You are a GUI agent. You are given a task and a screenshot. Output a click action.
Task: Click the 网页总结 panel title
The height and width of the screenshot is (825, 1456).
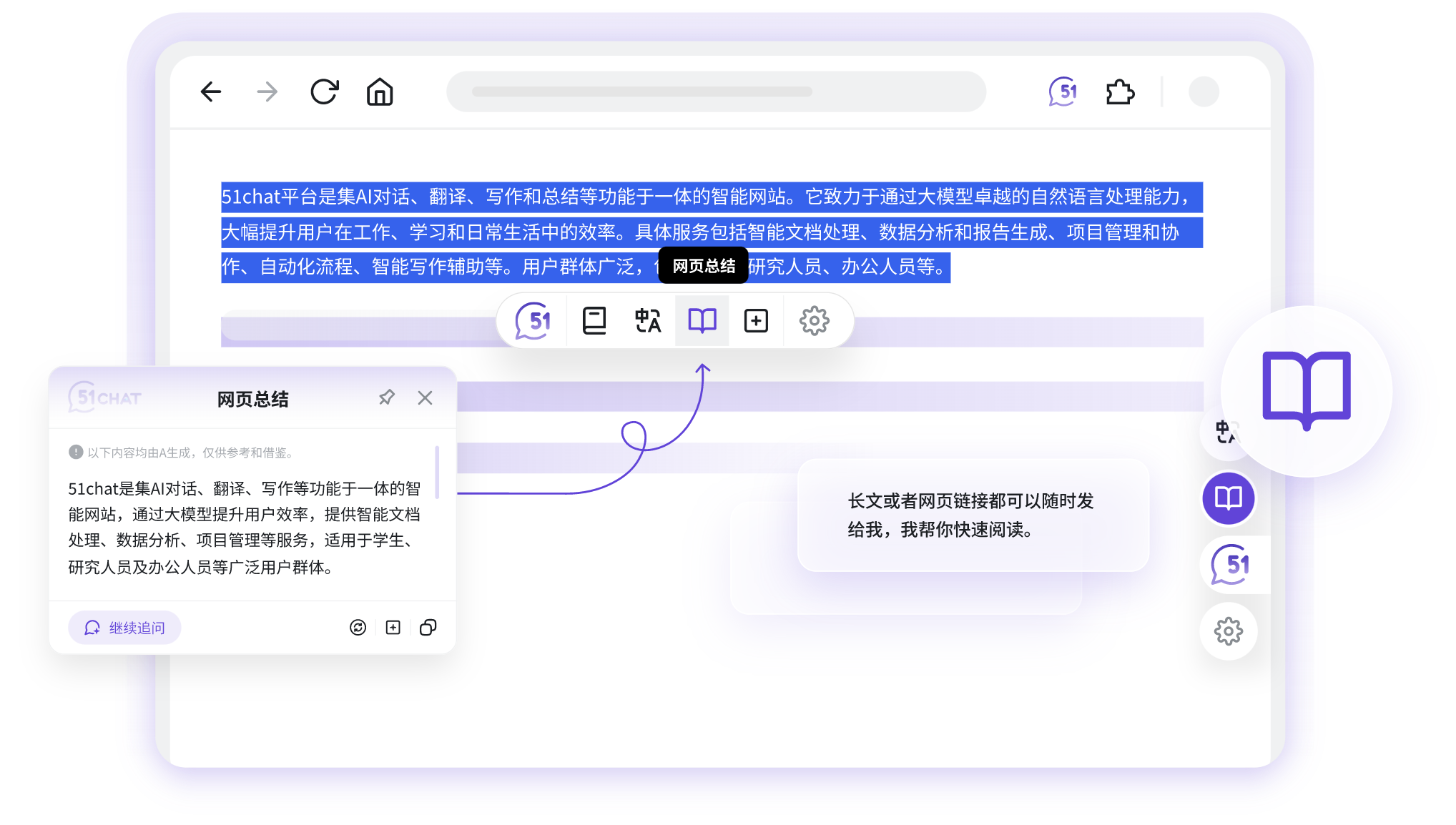[253, 399]
